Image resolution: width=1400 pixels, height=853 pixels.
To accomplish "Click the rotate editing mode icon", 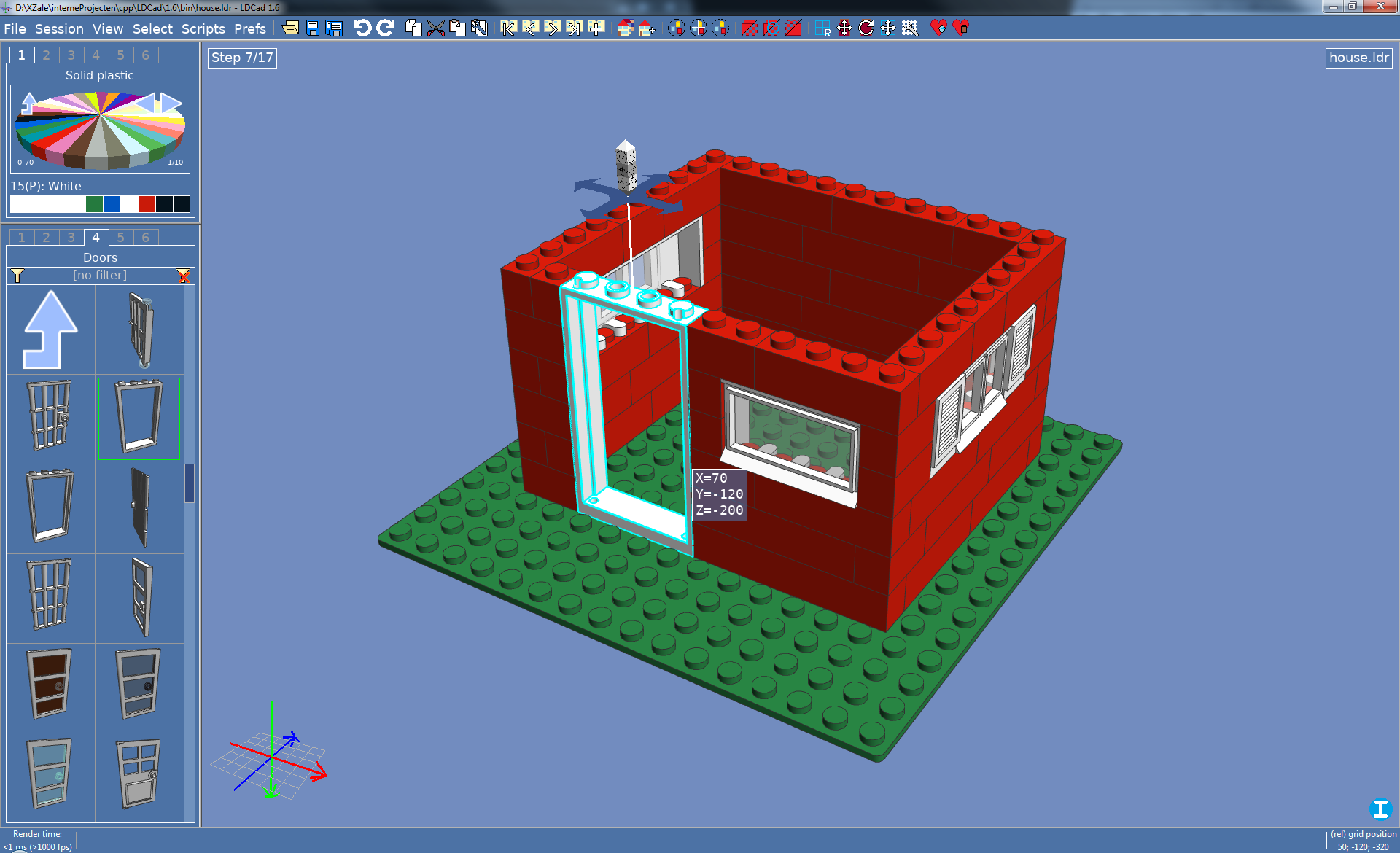I will point(866,28).
